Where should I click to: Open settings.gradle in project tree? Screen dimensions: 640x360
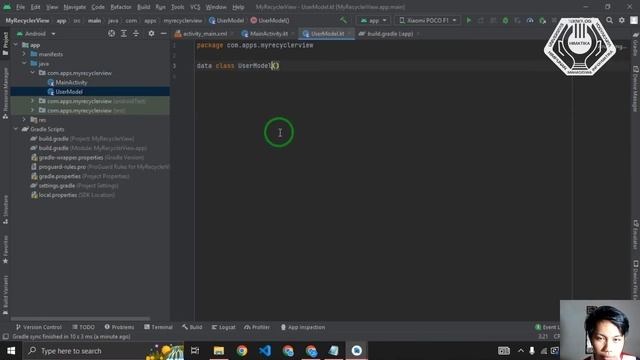click(x=75, y=186)
